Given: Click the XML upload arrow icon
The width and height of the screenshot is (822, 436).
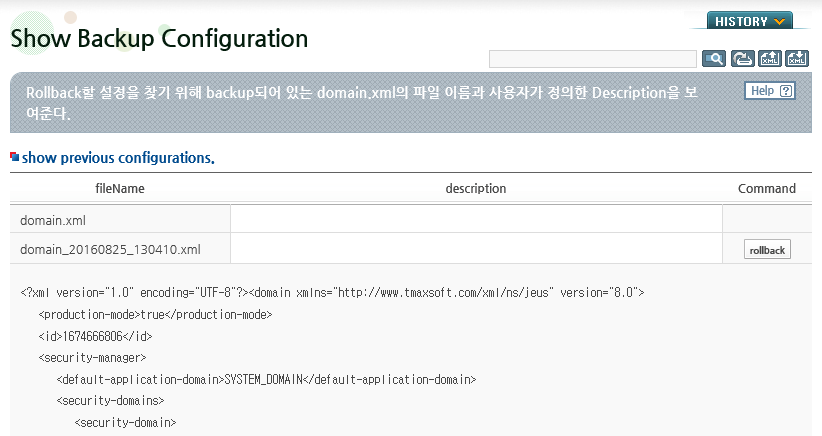Looking at the screenshot, I should click(770, 59).
